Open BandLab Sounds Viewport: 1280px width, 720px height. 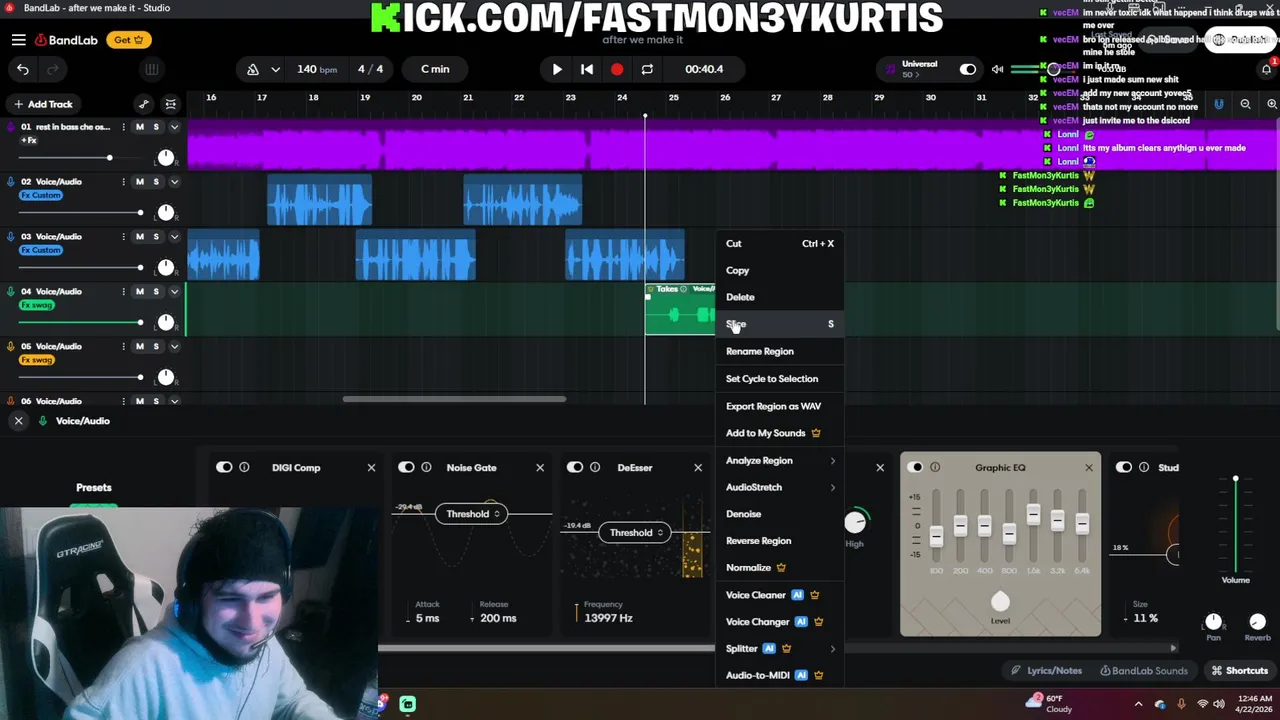tap(1143, 671)
